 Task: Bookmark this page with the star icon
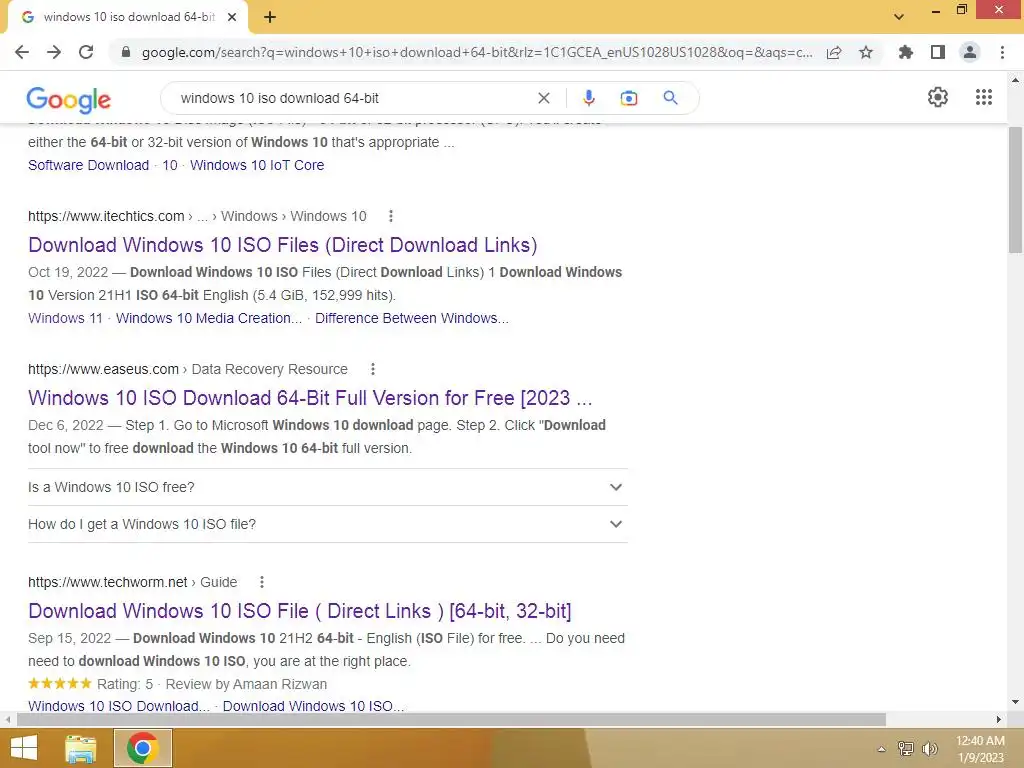click(x=866, y=52)
